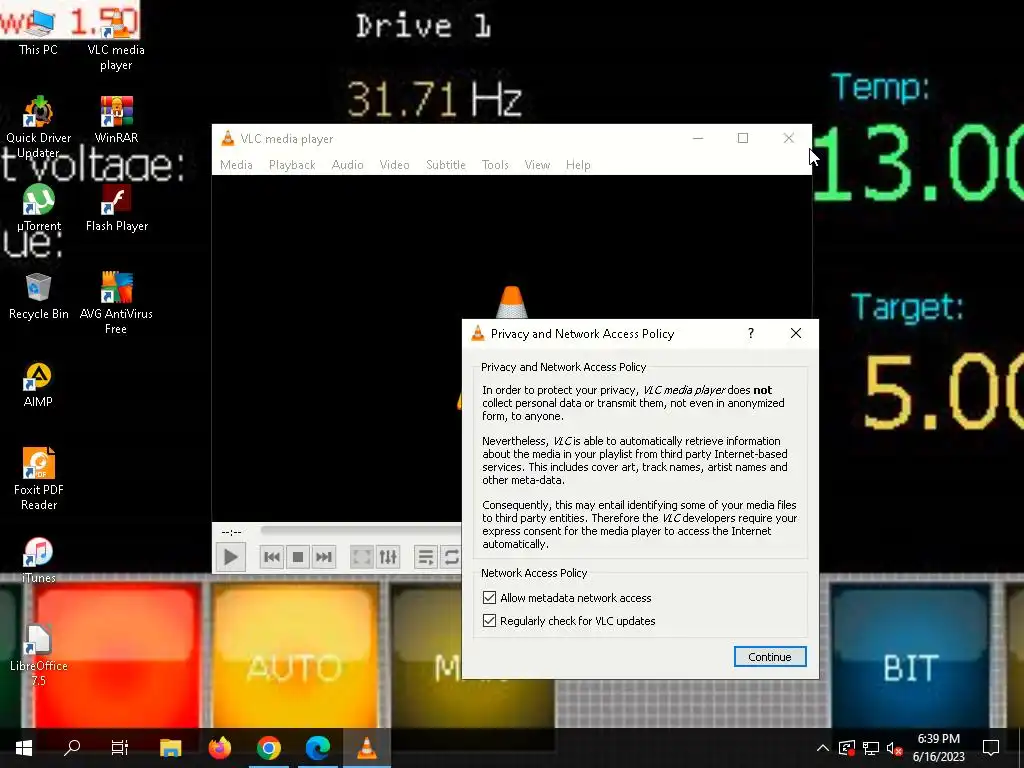Skip to next media in VLC

pyautogui.click(x=324, y=557)
